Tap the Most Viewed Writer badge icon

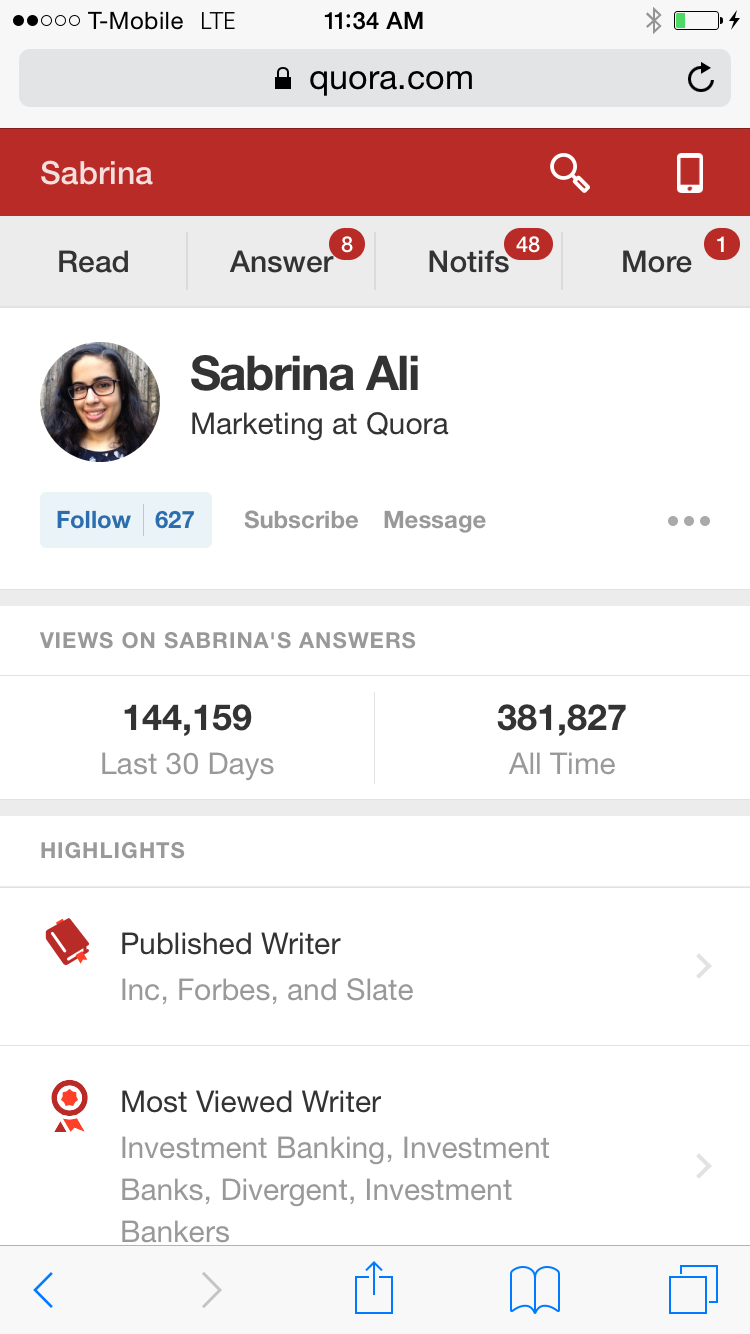69,1105
